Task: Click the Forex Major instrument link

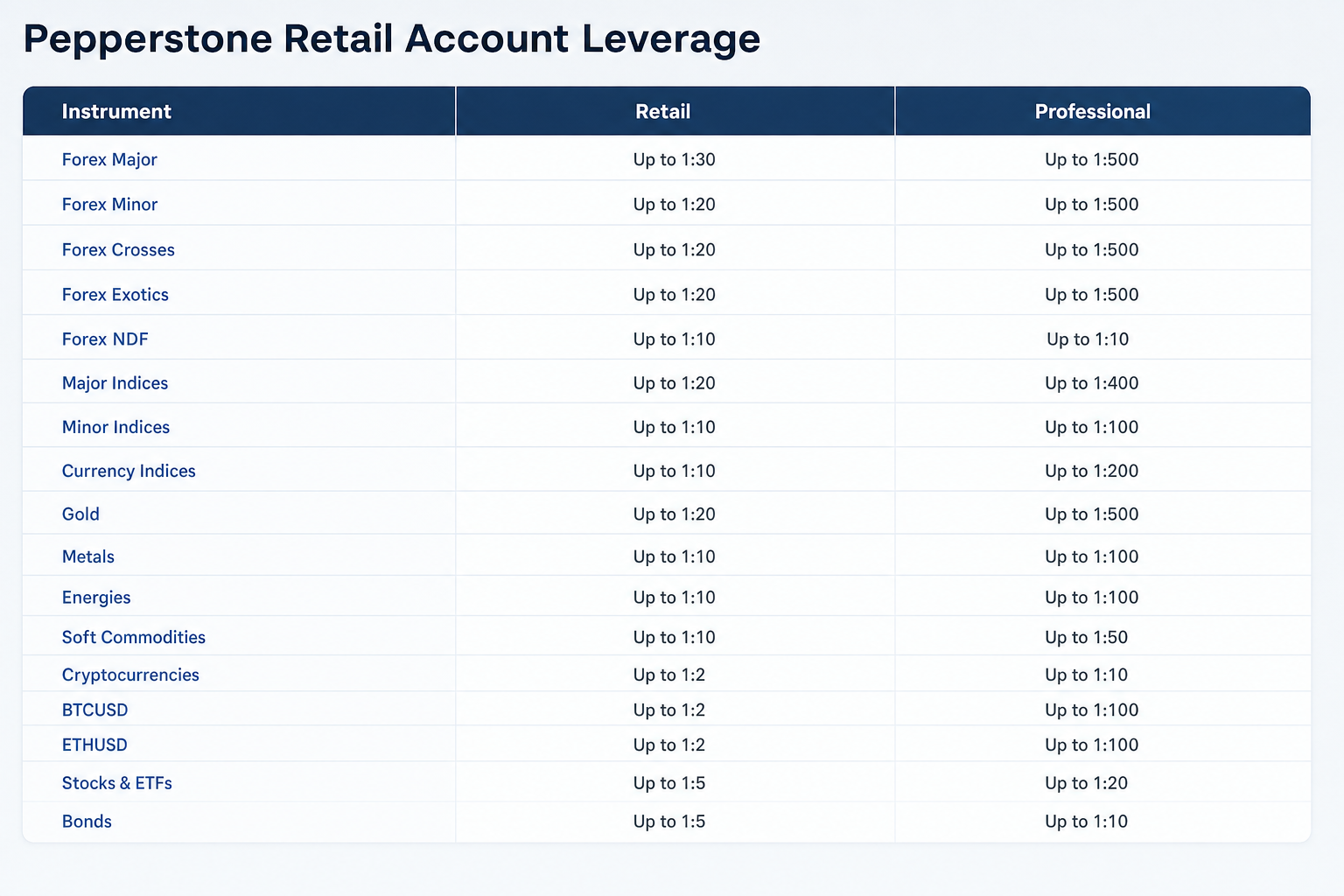Action: [109, 159]
